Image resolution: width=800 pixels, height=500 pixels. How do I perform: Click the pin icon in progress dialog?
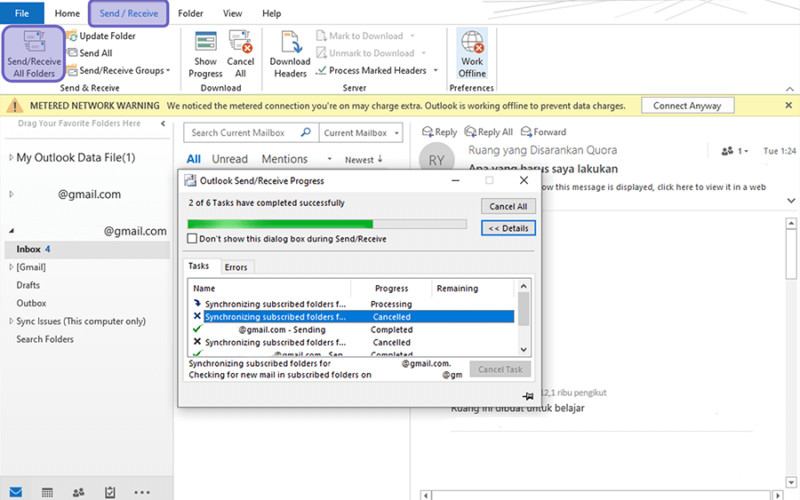tap(528, 396)
